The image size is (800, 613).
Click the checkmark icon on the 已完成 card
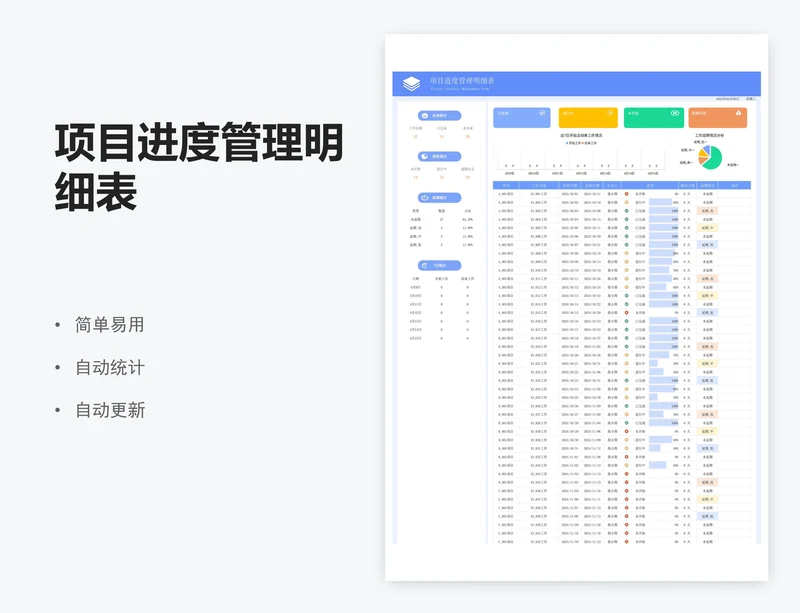[542, 113]
